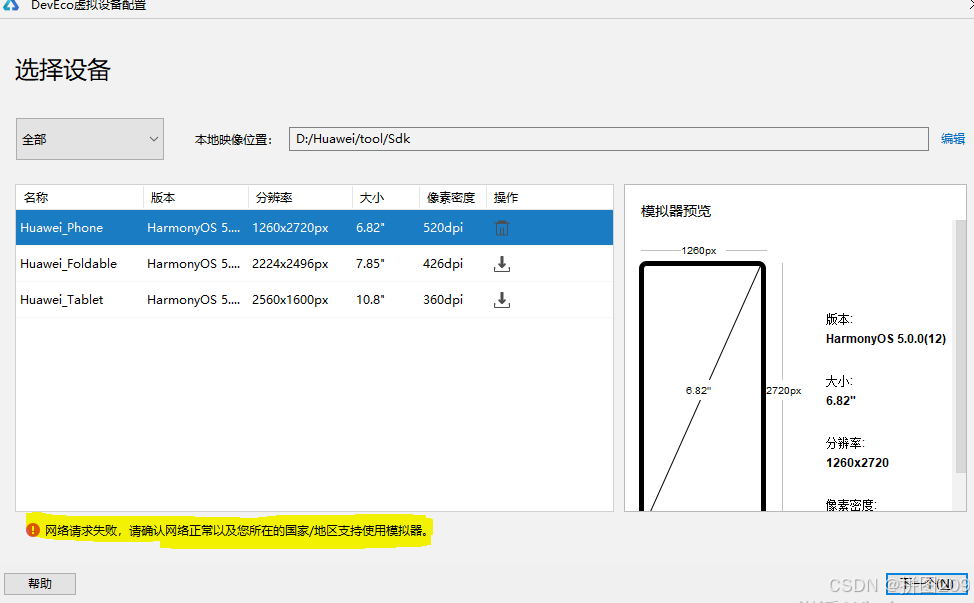Click the phone outline preview image
Image resolution: width=974 pixels, height=603 pixels.
coord(702,386)
